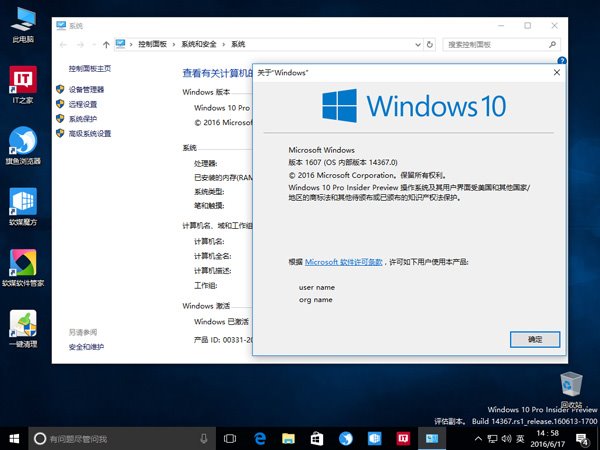Screen dimensions: 600x450
Task: Open the 系统保护 link
Action: pos(83,119)
